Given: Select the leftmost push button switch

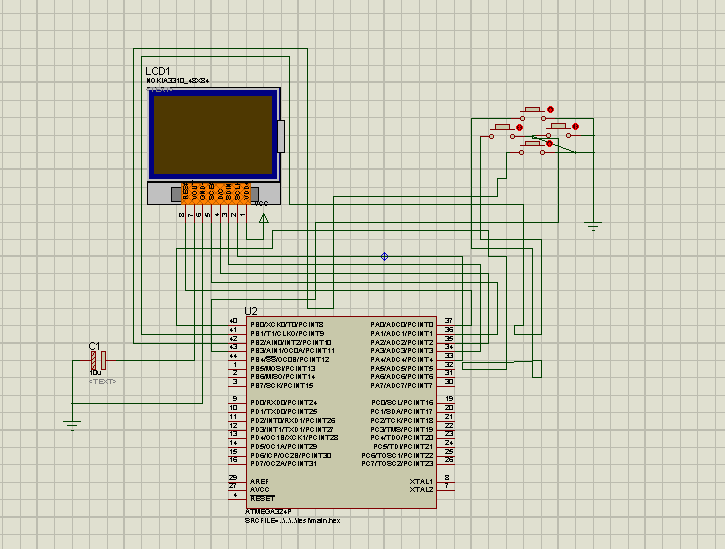Looking at the screenshot, I should [x=502, y=131].
